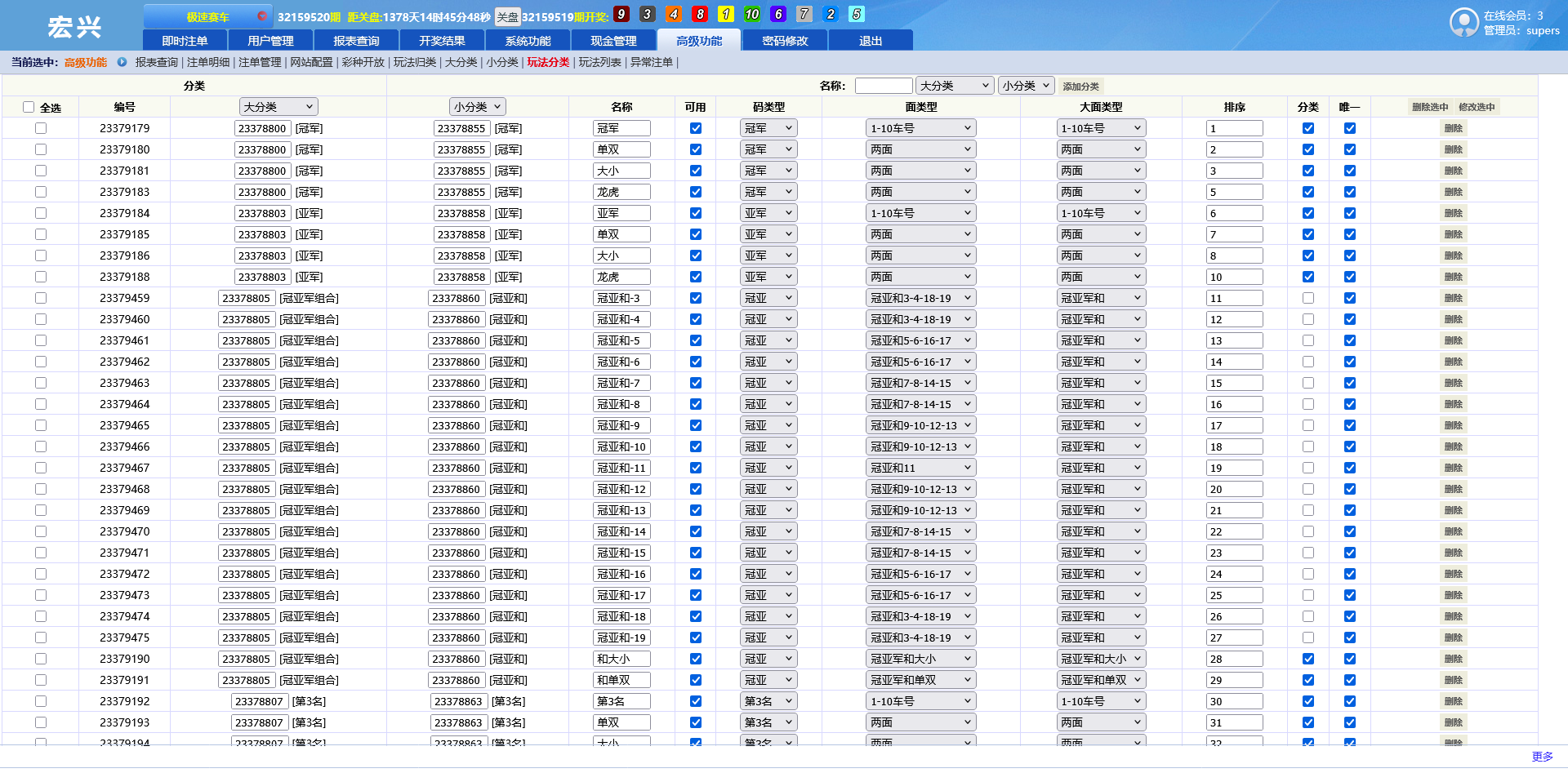Open 大面类型 dropdown for row 23379190 (冠亚军和大小)
The width and height of the screenshot is (1568, 773).
click(1101, 659)
